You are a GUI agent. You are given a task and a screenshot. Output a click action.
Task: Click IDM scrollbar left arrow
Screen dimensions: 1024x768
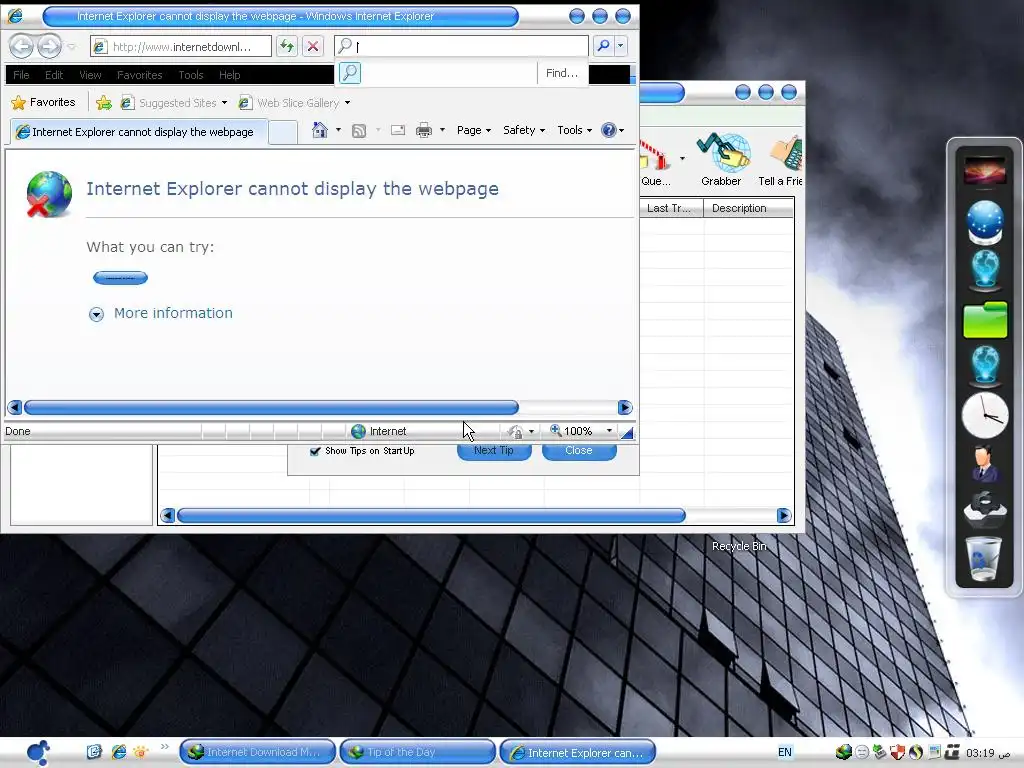tap(167, 516)
